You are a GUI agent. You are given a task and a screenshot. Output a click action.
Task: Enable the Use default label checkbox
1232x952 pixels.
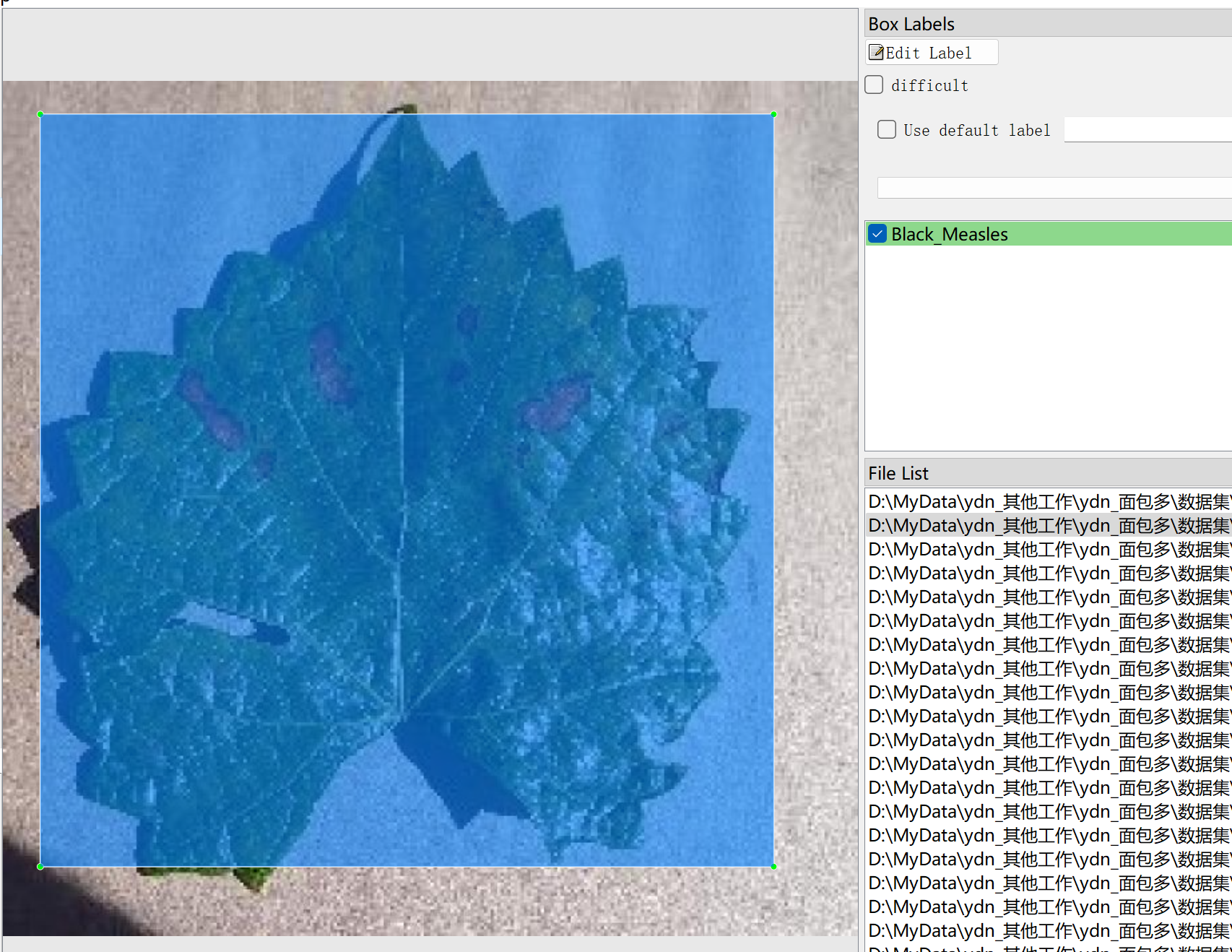[x=887, y=129]
